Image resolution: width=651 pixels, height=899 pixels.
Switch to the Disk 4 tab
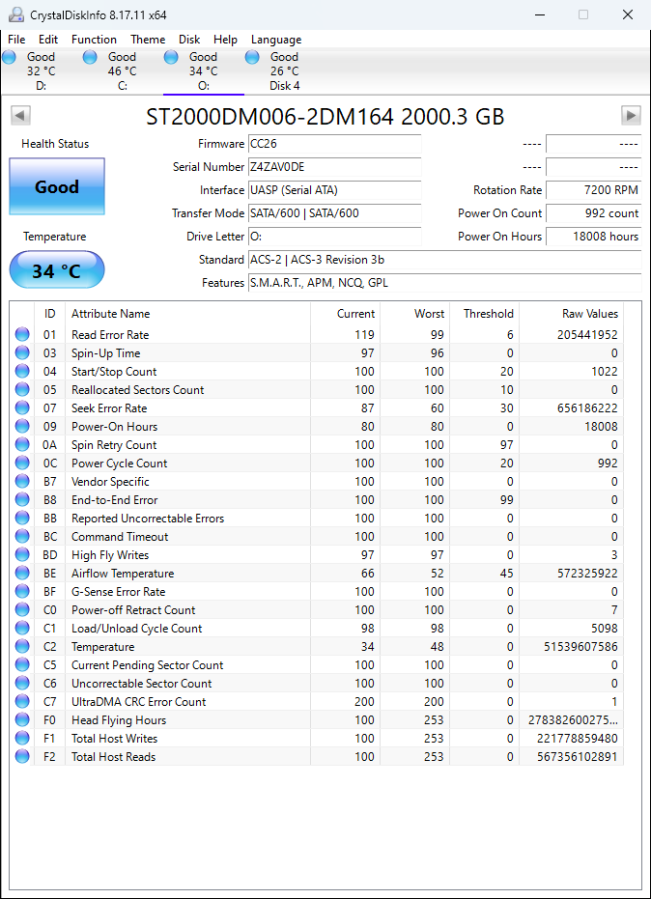pos(284,71)
